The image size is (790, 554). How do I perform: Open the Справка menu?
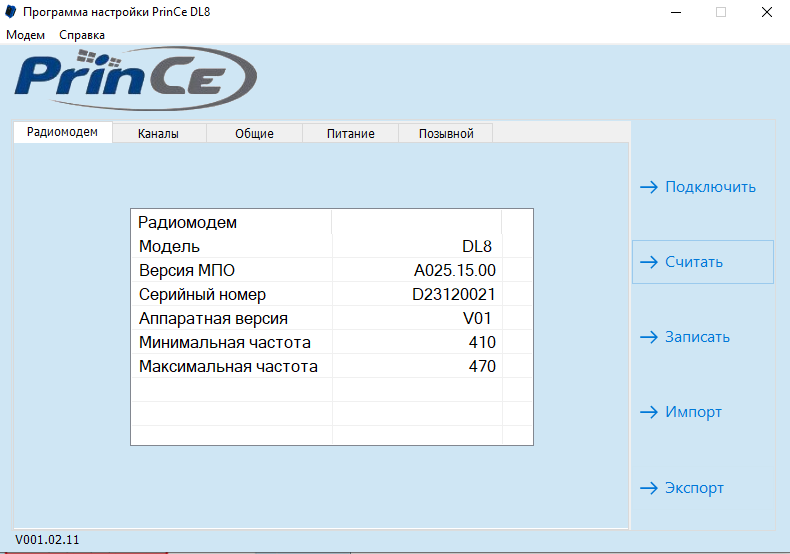click(82, 35)
